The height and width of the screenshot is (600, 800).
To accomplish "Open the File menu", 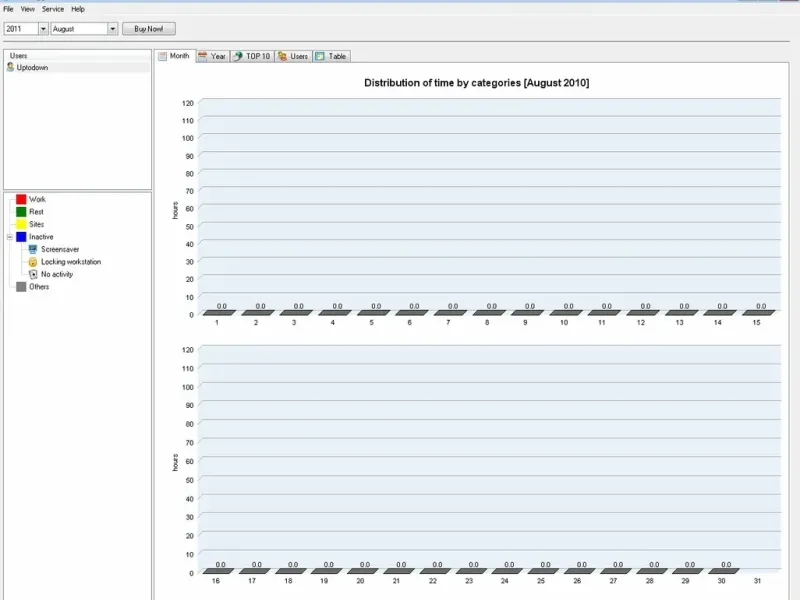I will 8,9.
